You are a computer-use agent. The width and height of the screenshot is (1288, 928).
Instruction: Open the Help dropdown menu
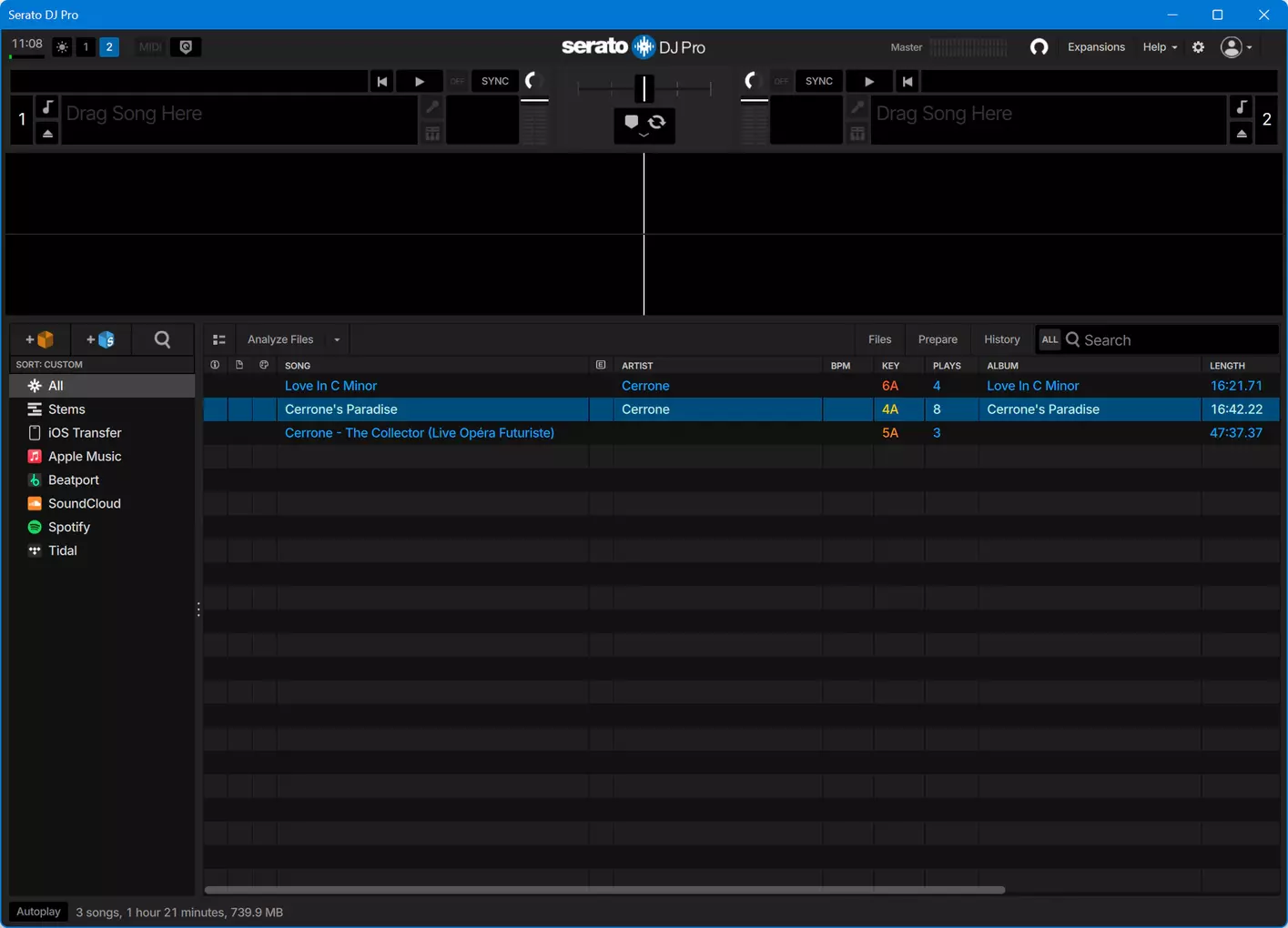point(1160,47)
